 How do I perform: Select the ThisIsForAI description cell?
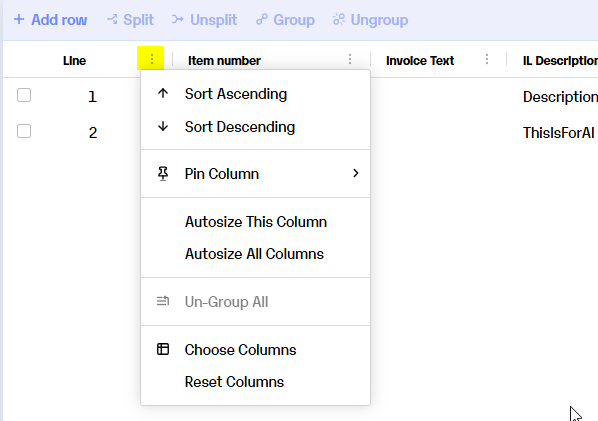click(x=558, y=133)
